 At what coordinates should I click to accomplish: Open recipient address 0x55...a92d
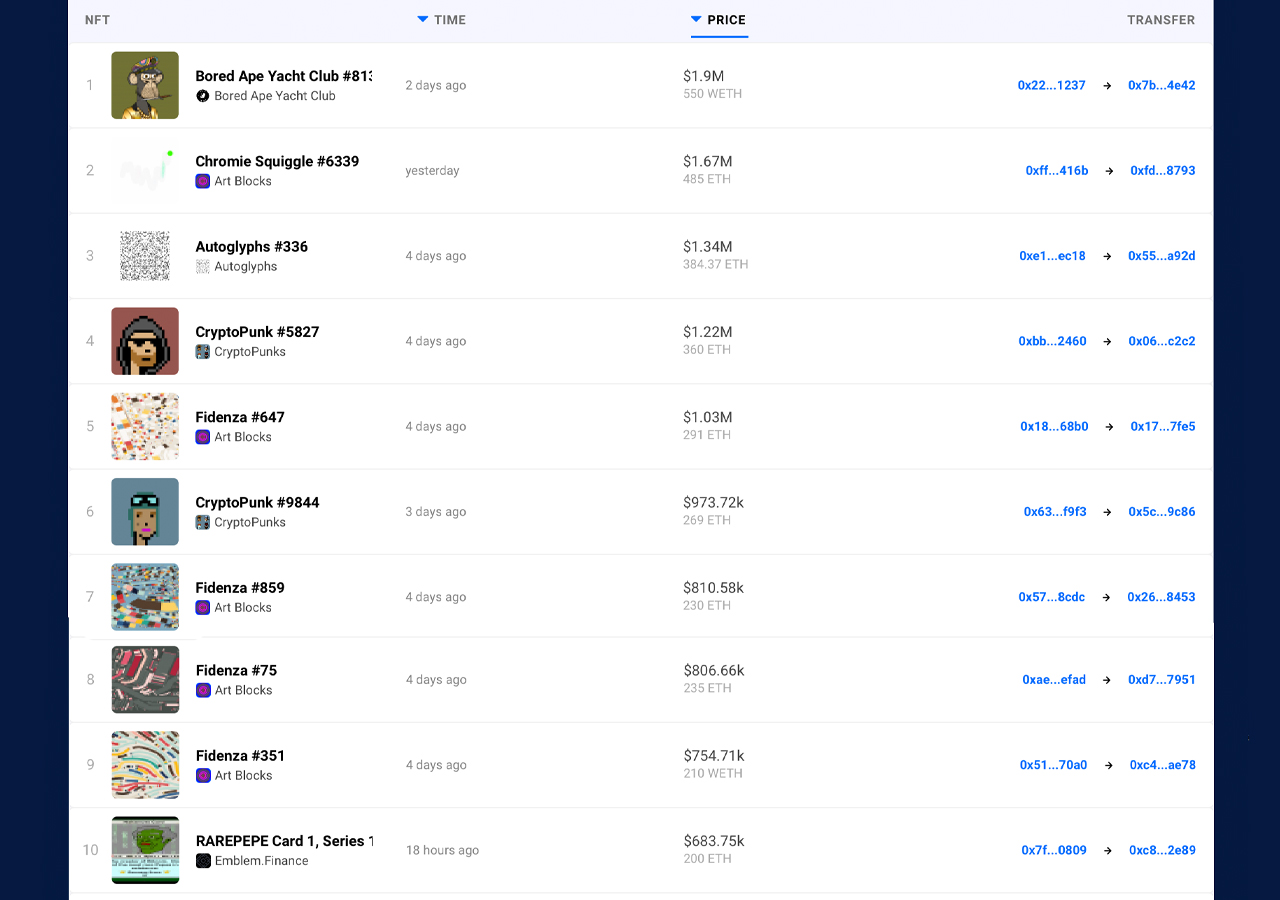click(1162, 256)
